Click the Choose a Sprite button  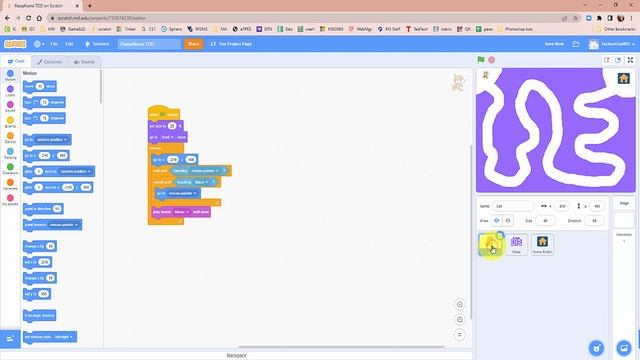(x=597, y=348)
